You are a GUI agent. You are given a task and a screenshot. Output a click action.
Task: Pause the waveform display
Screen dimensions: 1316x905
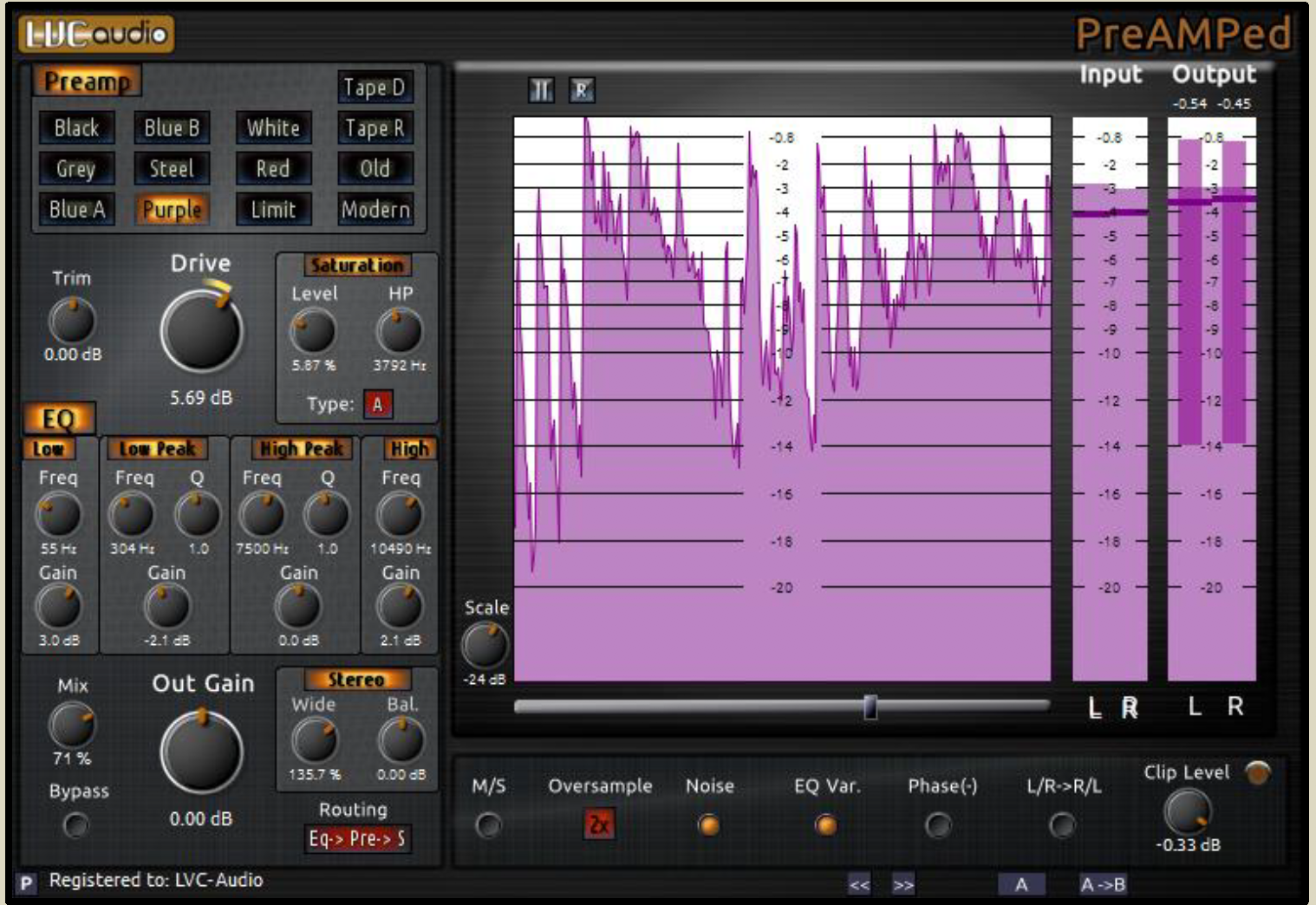(541, 90)
